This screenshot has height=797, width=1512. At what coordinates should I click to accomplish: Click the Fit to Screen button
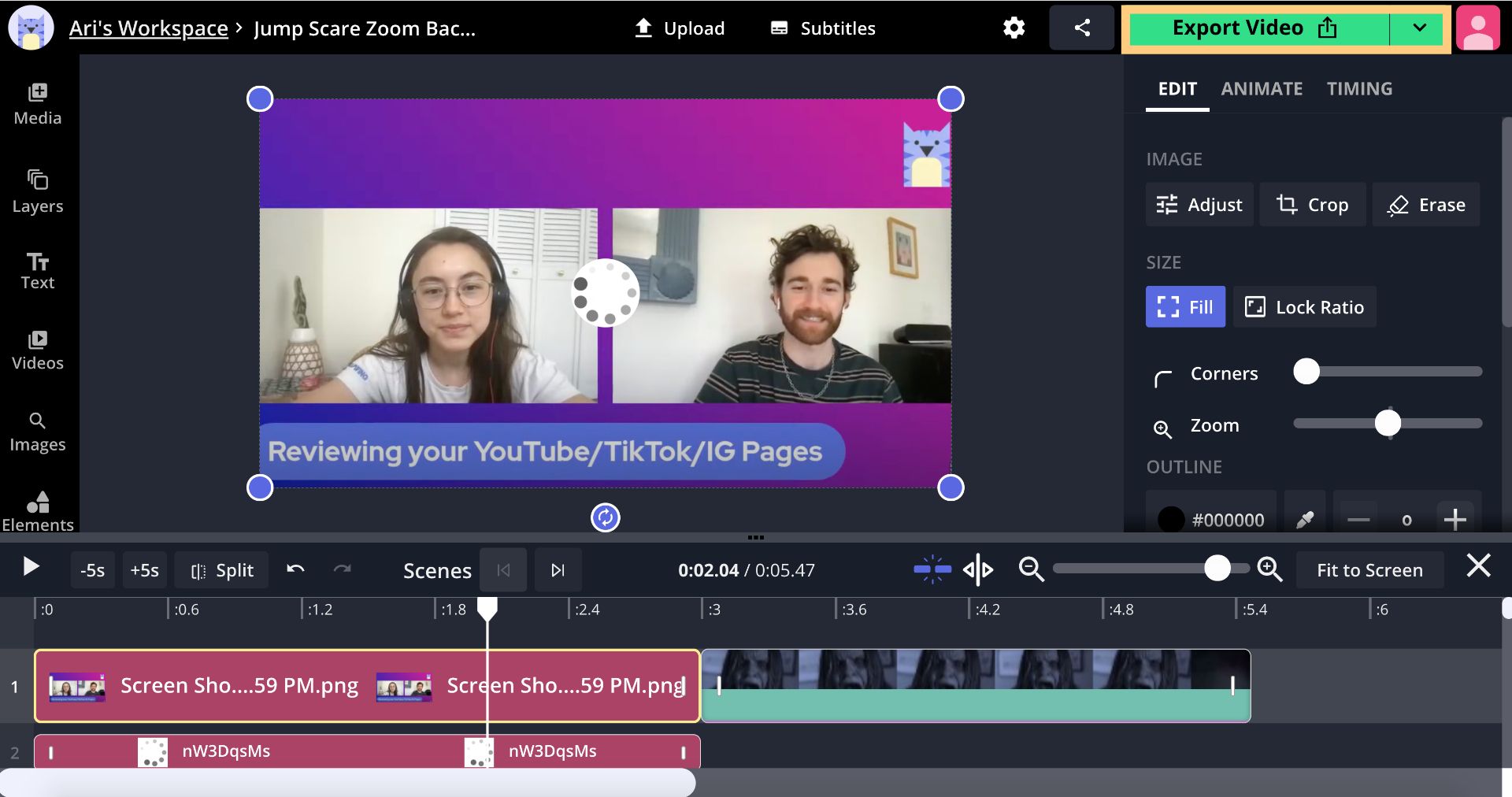click(1369, 569)
